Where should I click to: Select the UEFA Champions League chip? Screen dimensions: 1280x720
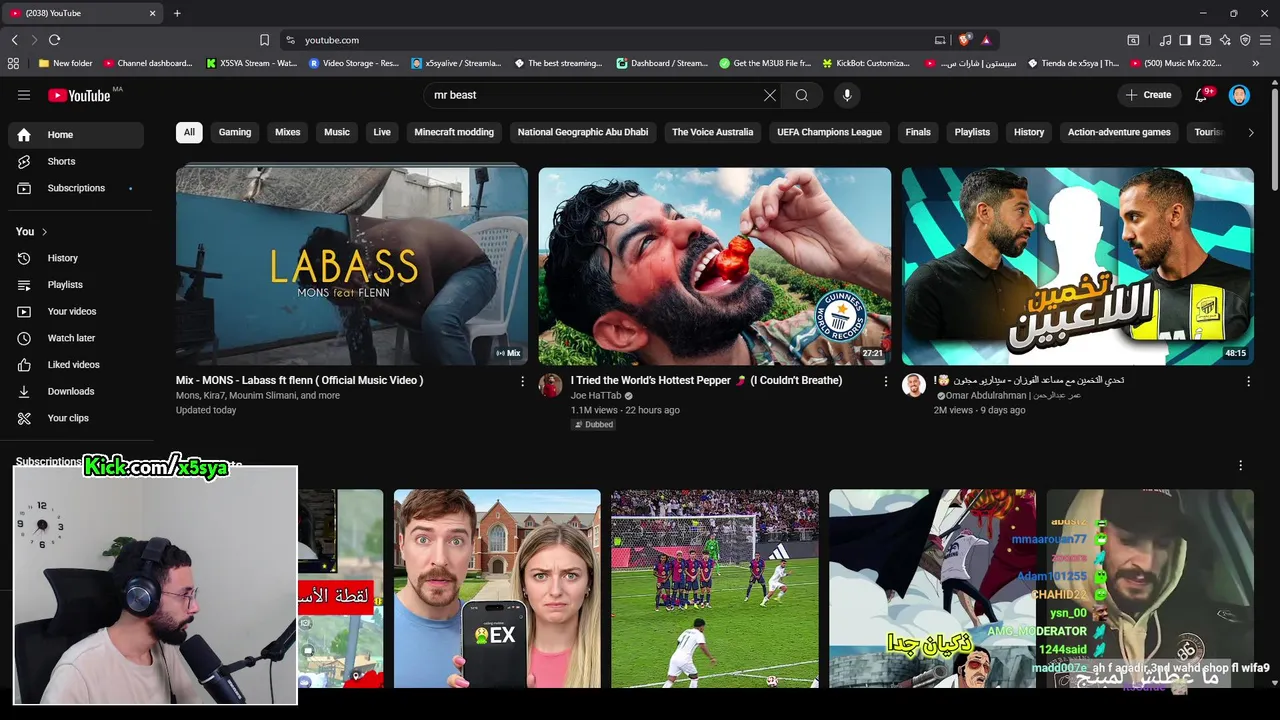[830, 132]
